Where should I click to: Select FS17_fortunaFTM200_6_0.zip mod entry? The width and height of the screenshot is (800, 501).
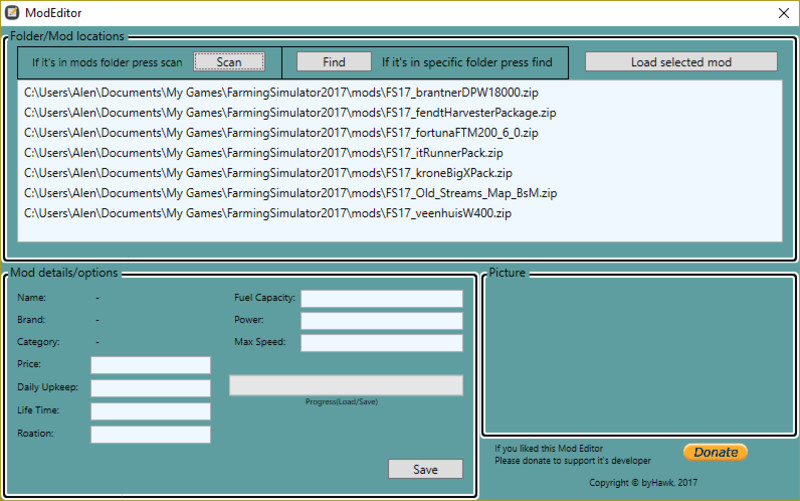(281, 133)
